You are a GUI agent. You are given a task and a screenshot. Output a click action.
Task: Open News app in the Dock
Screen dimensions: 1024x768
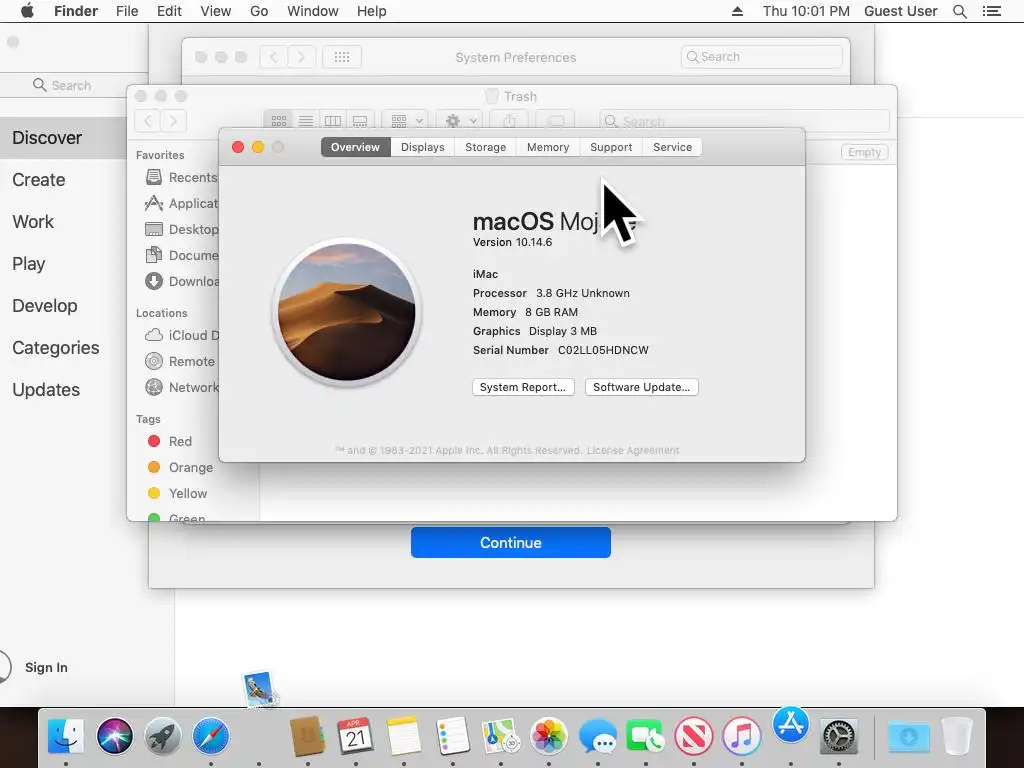pos(694,736)
